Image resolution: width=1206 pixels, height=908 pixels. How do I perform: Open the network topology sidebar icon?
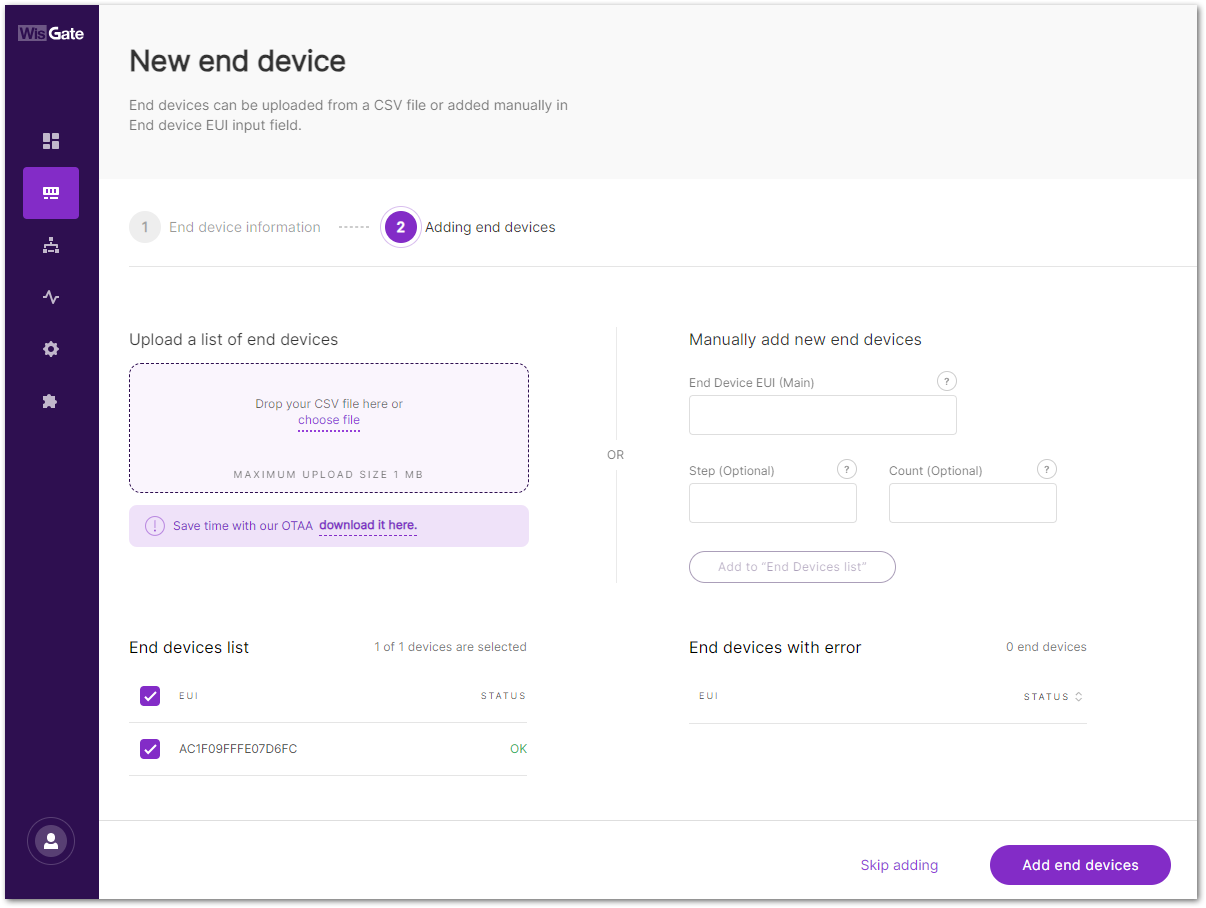(50, 245)
